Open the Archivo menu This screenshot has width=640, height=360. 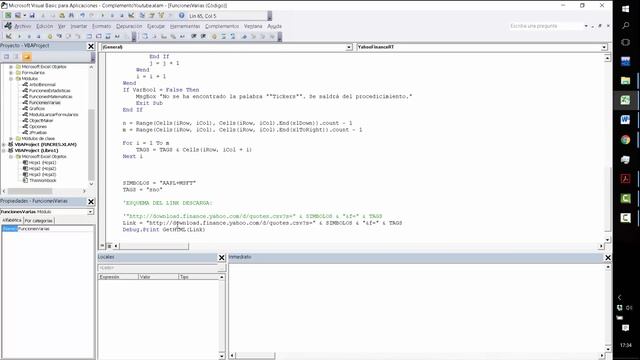coord(23,26)
